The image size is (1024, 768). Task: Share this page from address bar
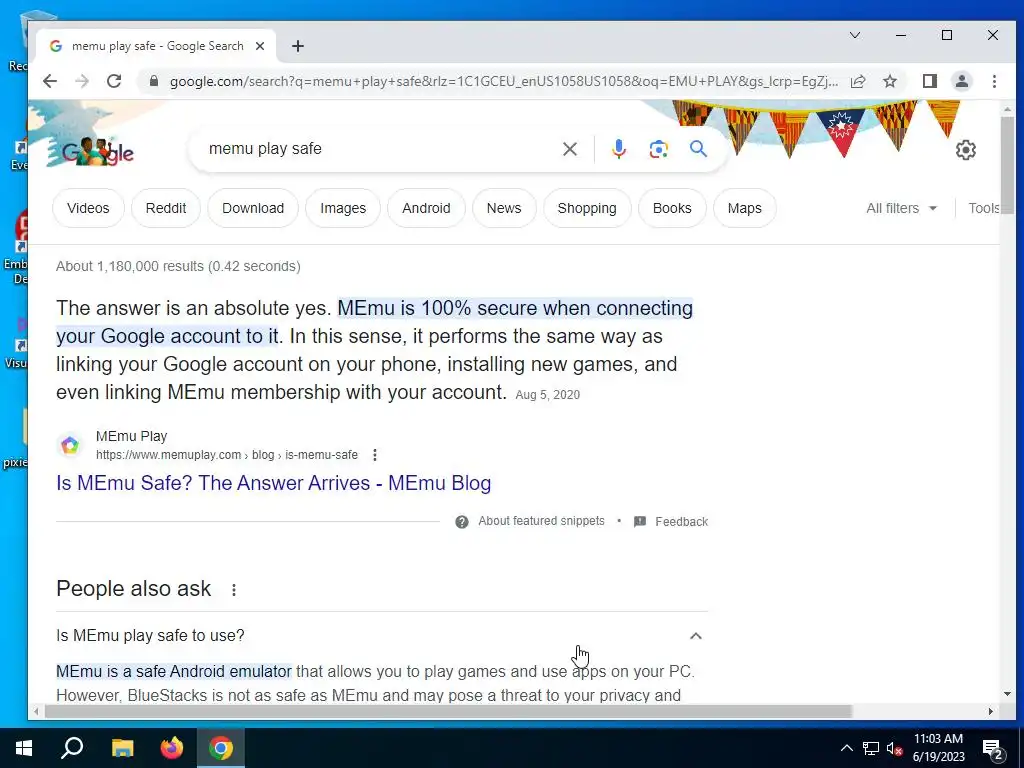(858, 81)
